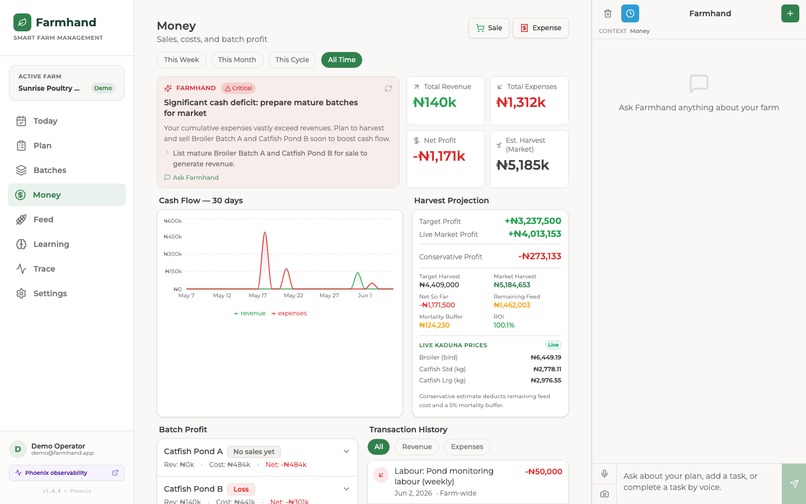Click the Batches layers icon

coord(21,170)
